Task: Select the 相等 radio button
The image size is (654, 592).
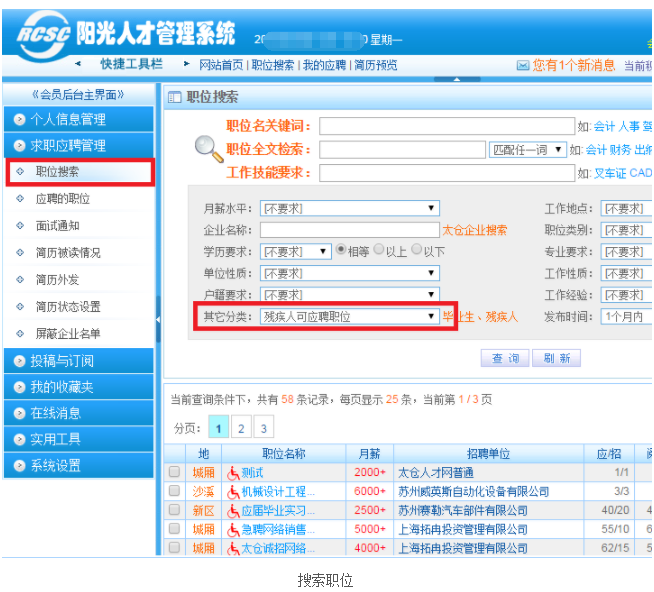Action: 341,249
